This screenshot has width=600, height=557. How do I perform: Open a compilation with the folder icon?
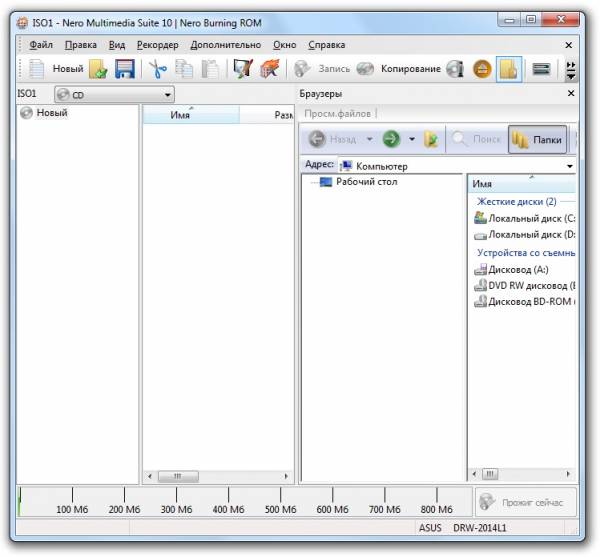coord(98,69)
